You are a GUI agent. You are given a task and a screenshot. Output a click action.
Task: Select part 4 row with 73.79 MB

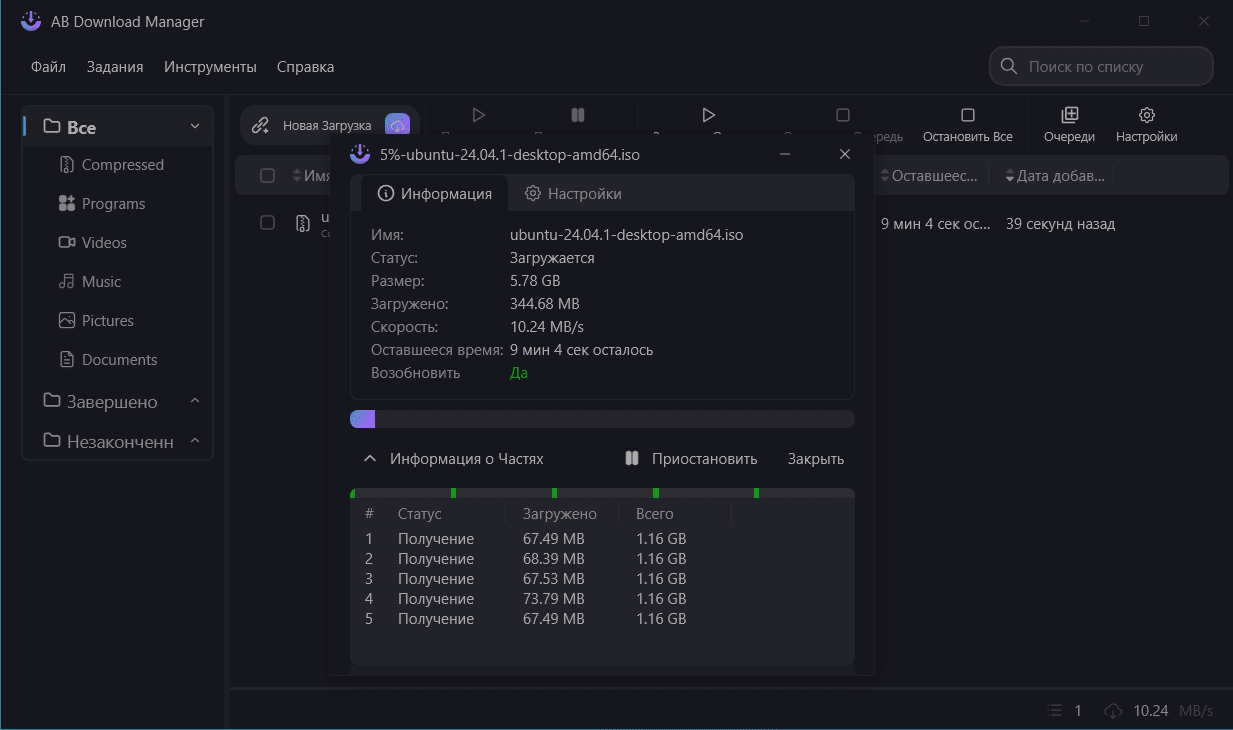coord(602,599)
